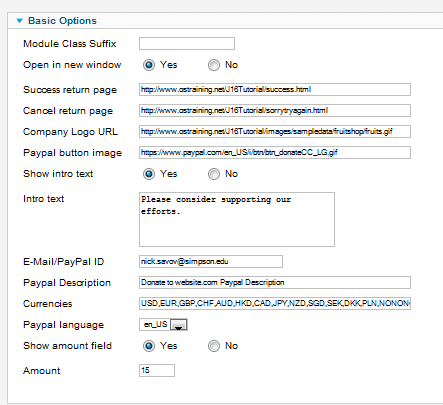Select No for Open in new window
This screenshot has width=443, height=405.
(214, 65)
